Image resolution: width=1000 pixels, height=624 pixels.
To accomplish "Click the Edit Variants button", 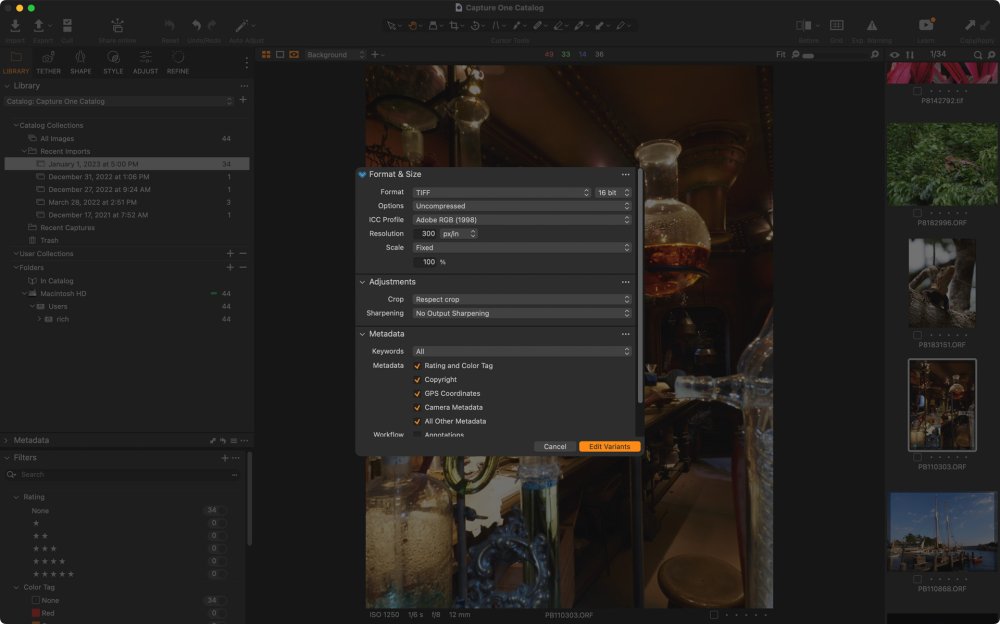I will pos(609,447).
